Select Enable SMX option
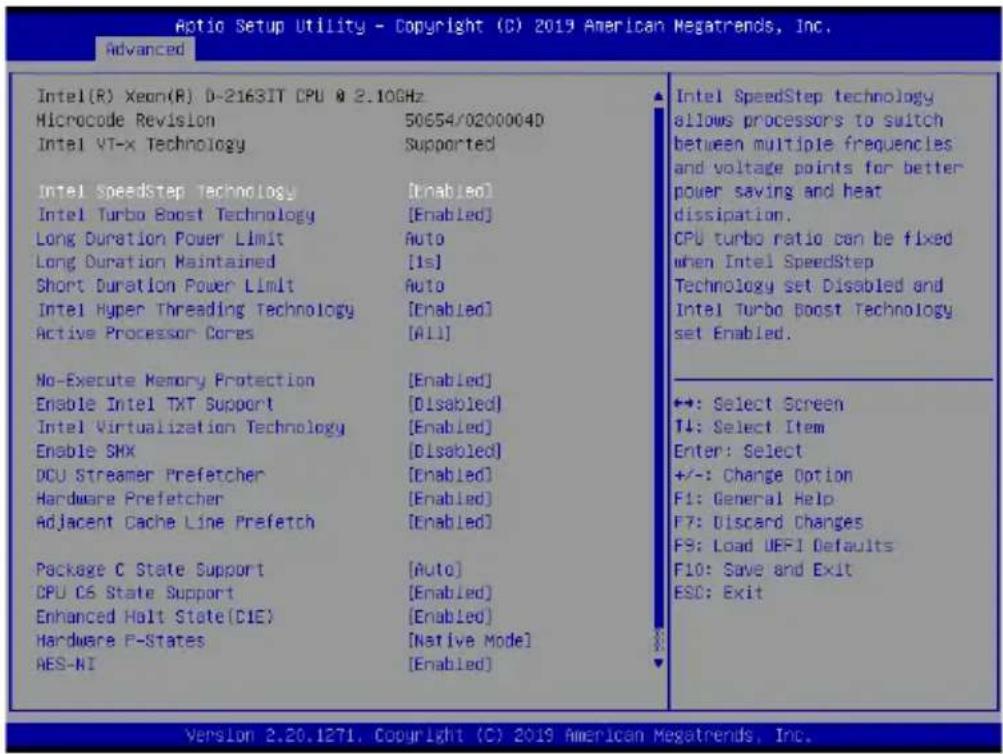Image resolution: width=1003 pixels, height=754 pixels. click(86, 451)
